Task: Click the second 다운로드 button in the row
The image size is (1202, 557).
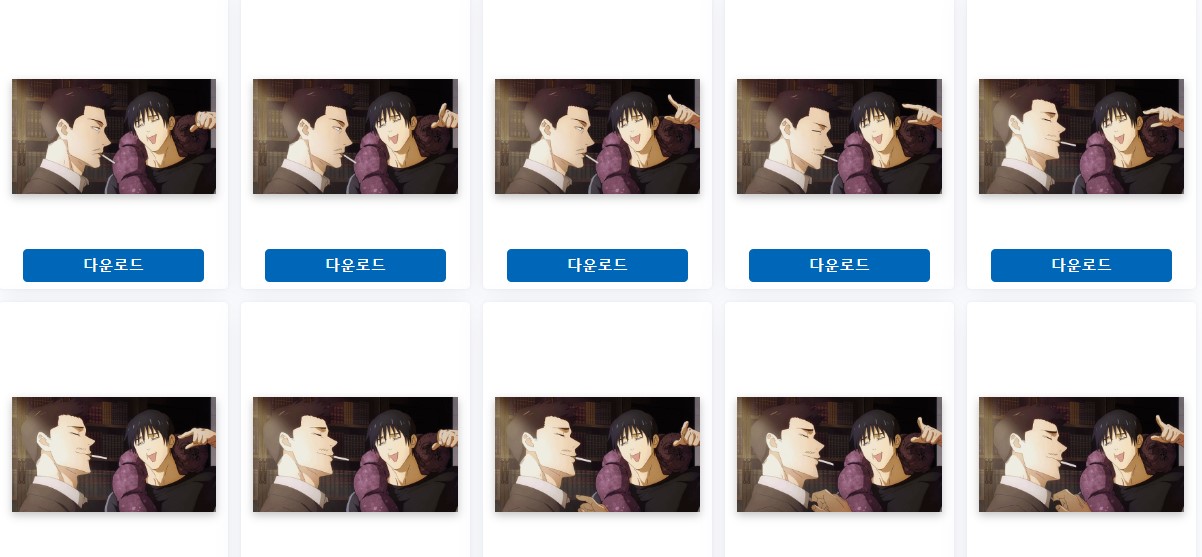Action: [355, 265]
